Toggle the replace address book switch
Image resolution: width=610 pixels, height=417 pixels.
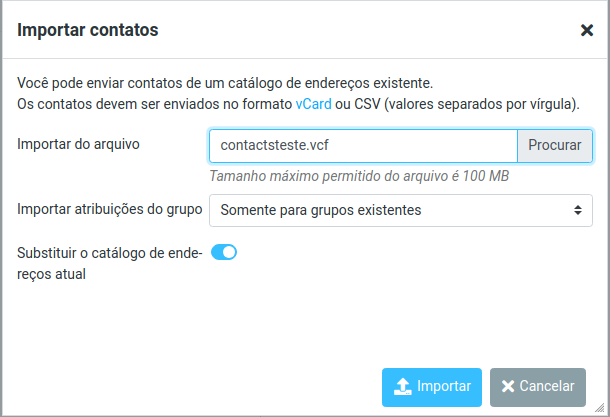(224, 252)
